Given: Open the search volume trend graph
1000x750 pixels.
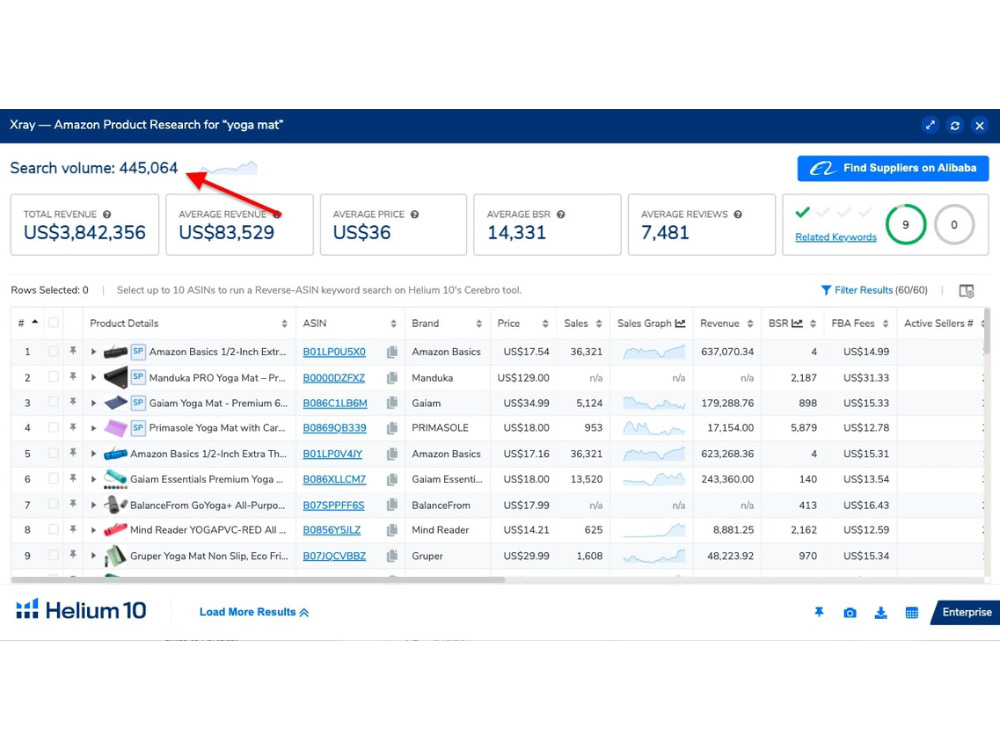Looking at the screenshot, I should click(x=228, y=168).
